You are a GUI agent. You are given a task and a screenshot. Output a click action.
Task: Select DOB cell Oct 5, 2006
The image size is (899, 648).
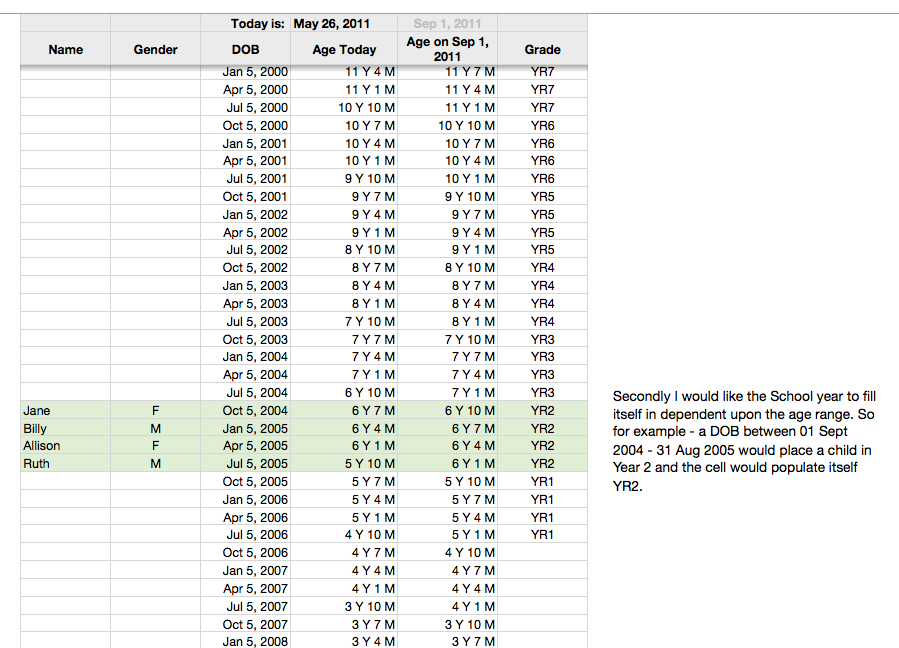point(245,553)
